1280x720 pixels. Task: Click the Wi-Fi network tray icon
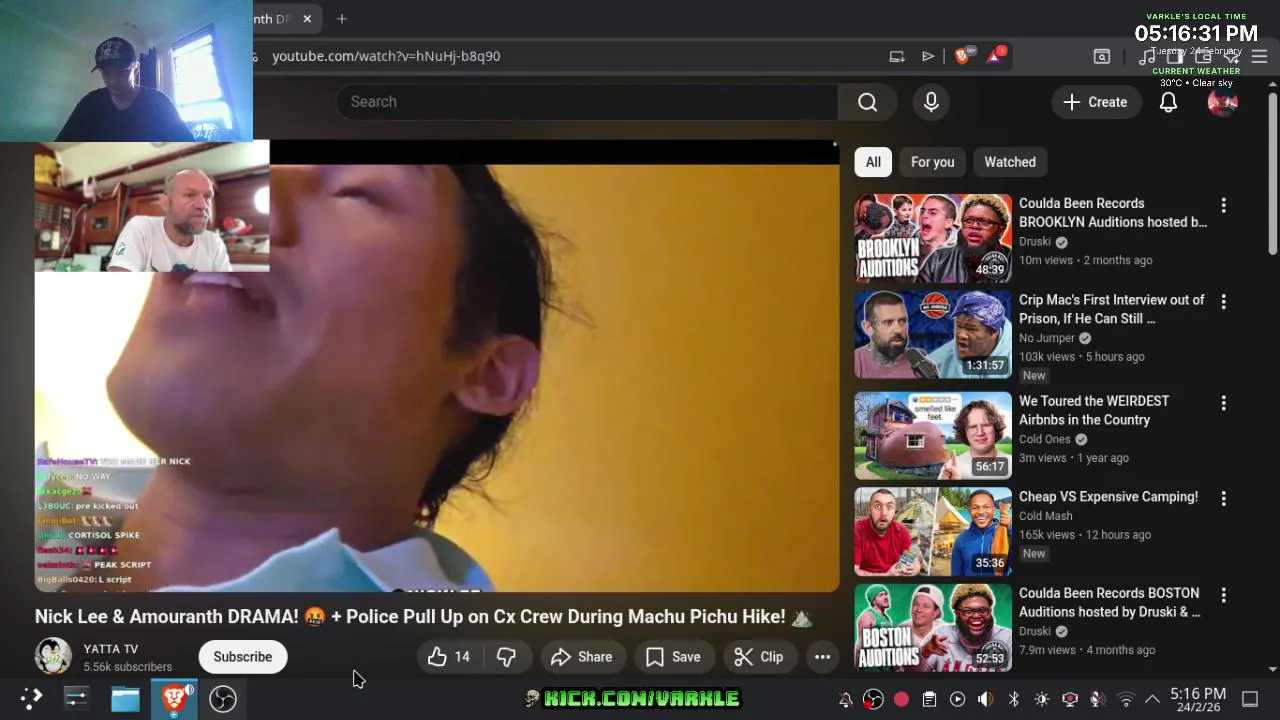click(x=1126, y=699)
